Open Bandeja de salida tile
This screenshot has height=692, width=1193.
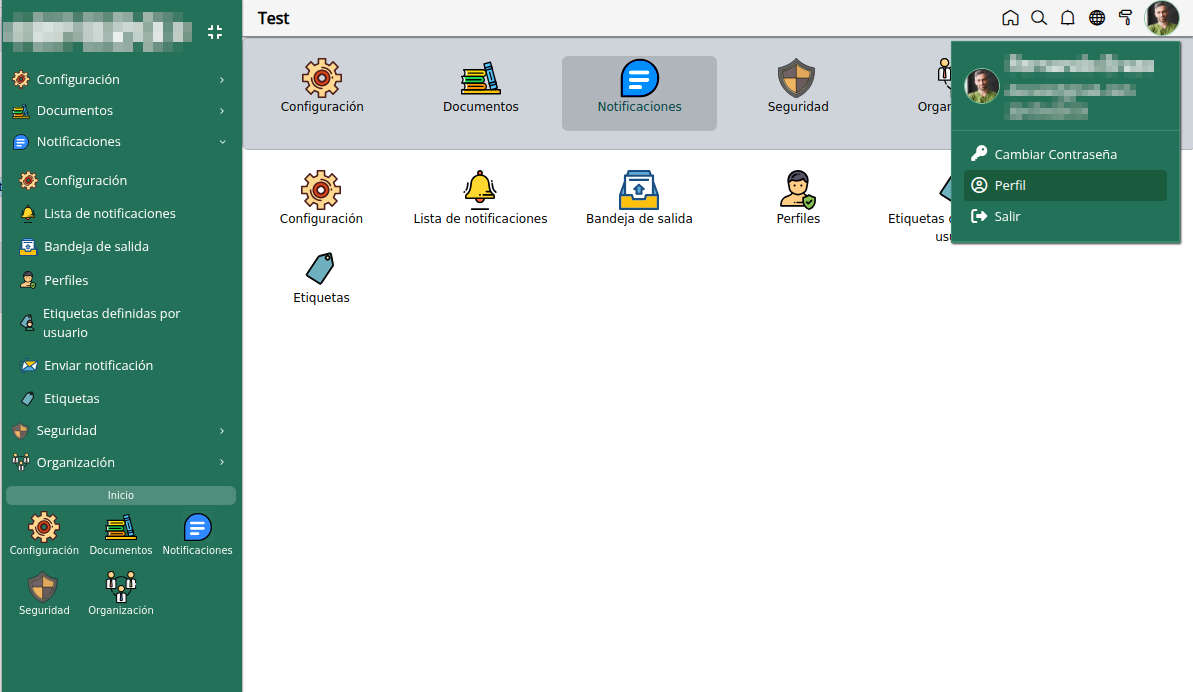(639, 198)
